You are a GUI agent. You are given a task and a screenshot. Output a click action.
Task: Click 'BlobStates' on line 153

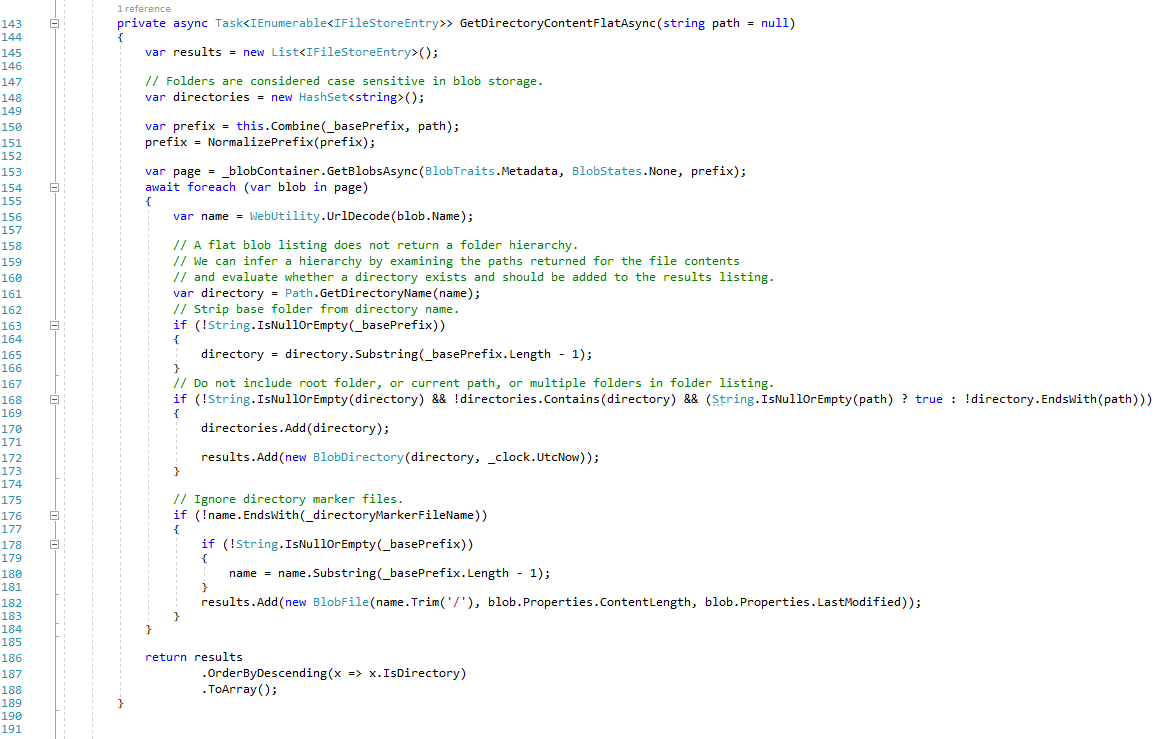click(607, 171)
